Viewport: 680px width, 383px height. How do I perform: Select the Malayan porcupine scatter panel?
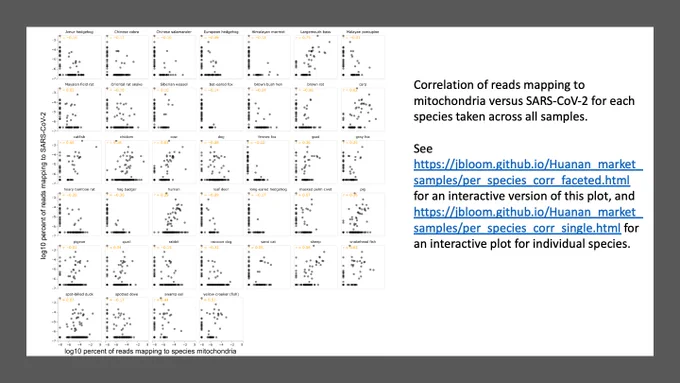(x=363, y=56)
